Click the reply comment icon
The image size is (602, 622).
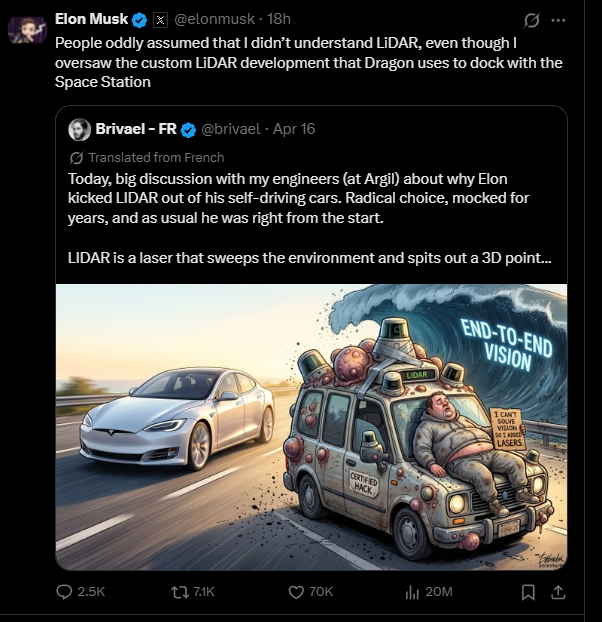tap(64, 592)
